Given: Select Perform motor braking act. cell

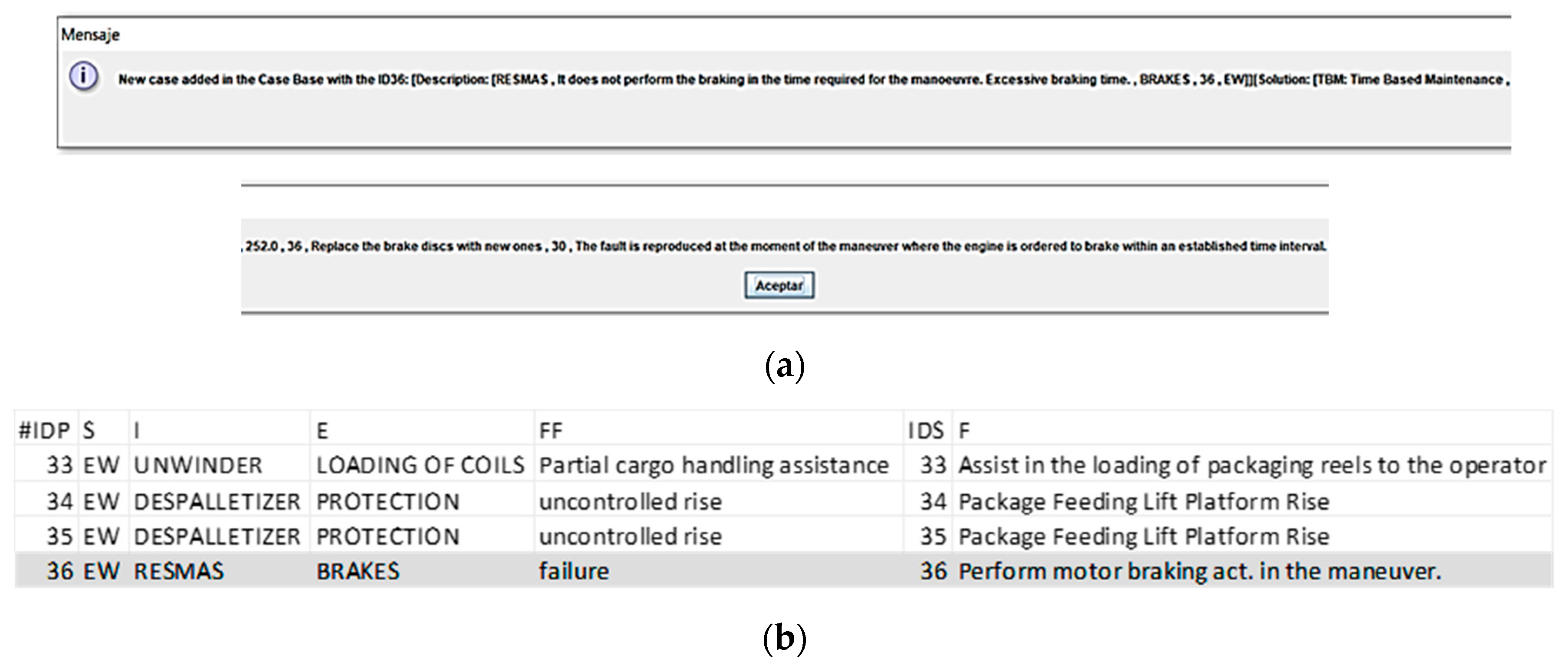Looking at the screenshot, I should point(1200,571).
